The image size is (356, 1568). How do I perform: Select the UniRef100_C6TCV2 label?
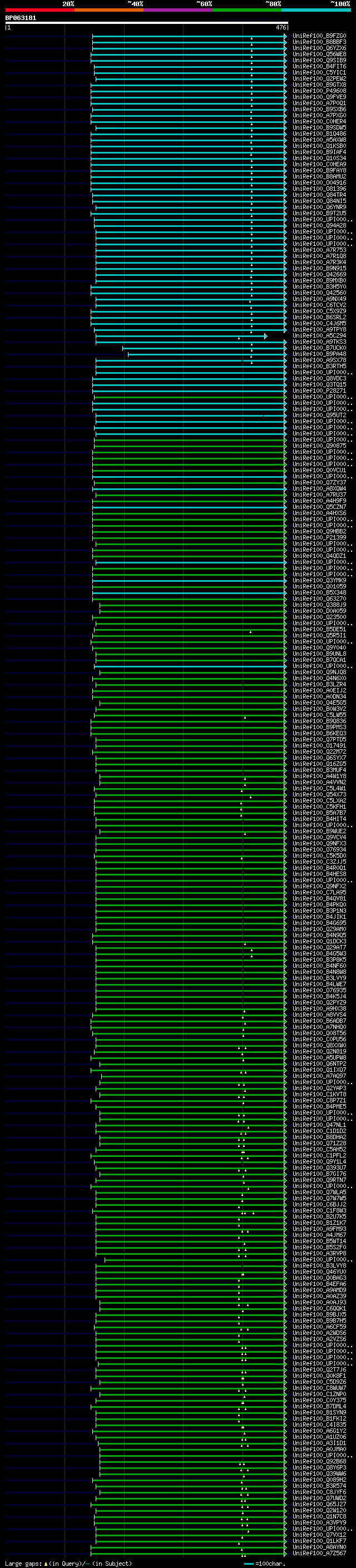(319, 305)
